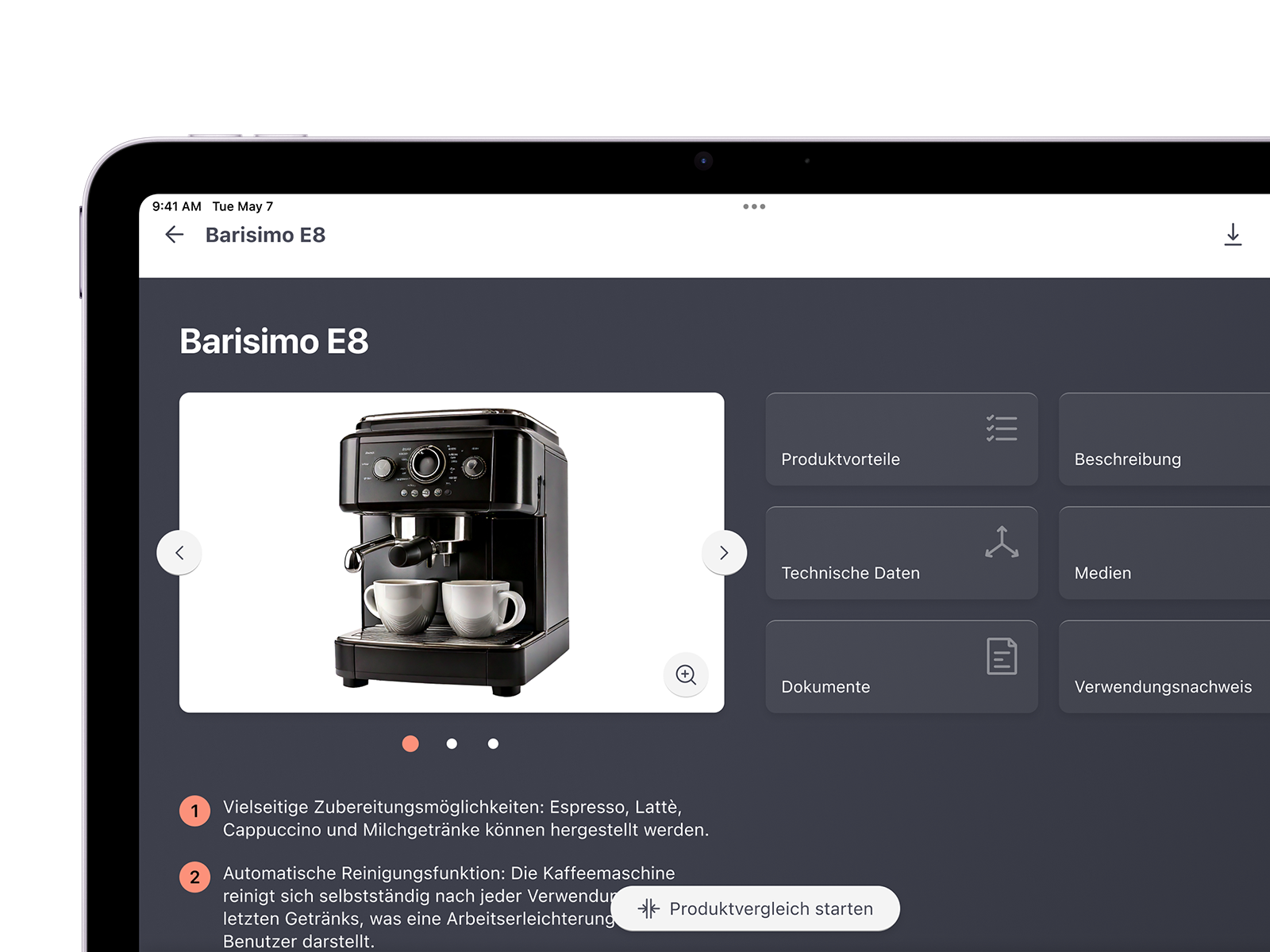Click the compare icon in Produktvergleich button
This screenshot has width=1270, height=952.
[x=648, y=908]
